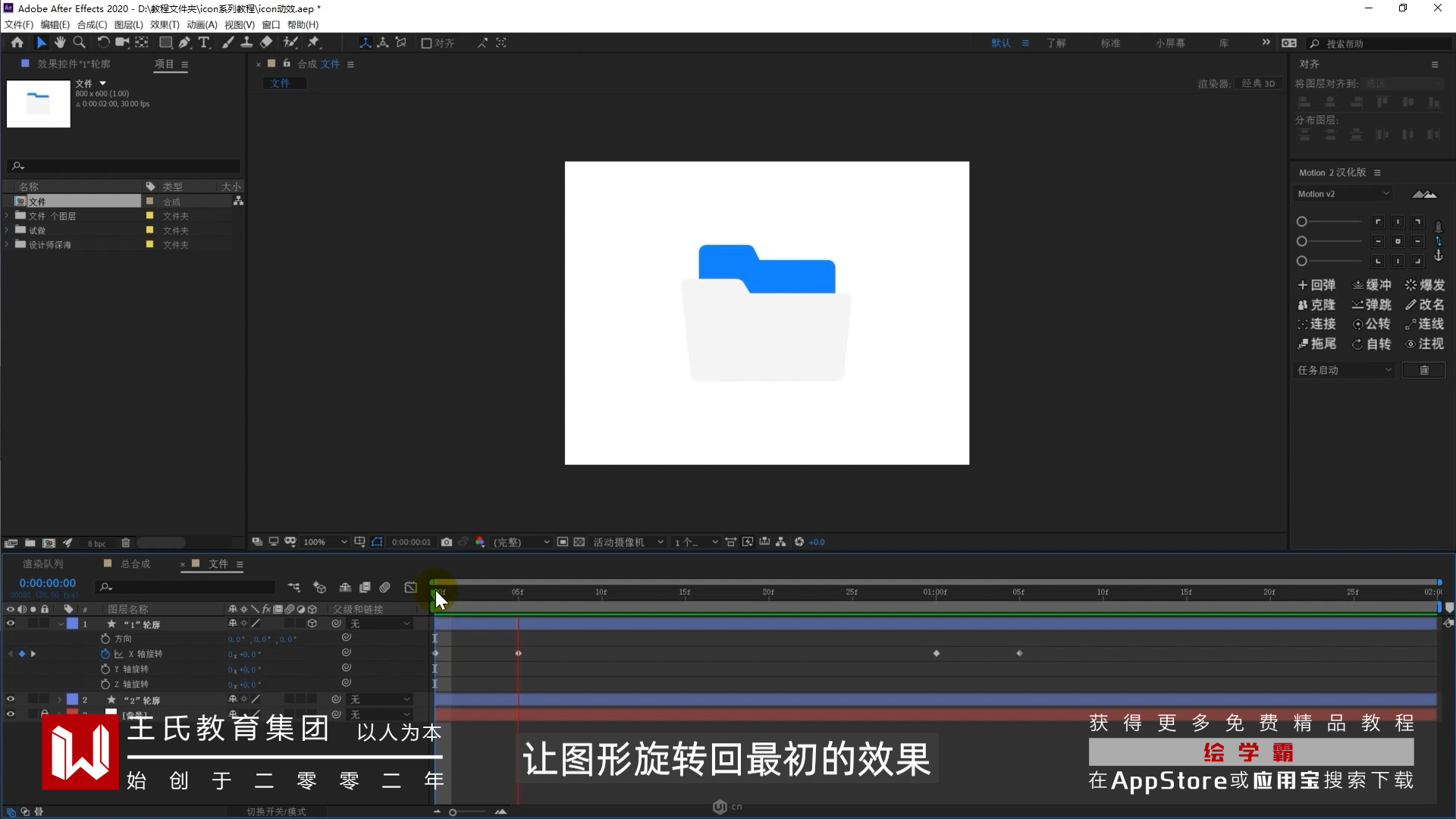Open the 100% magnification dropdown
This screenshot has width=1456, height=819.
(x=325, y=542)
